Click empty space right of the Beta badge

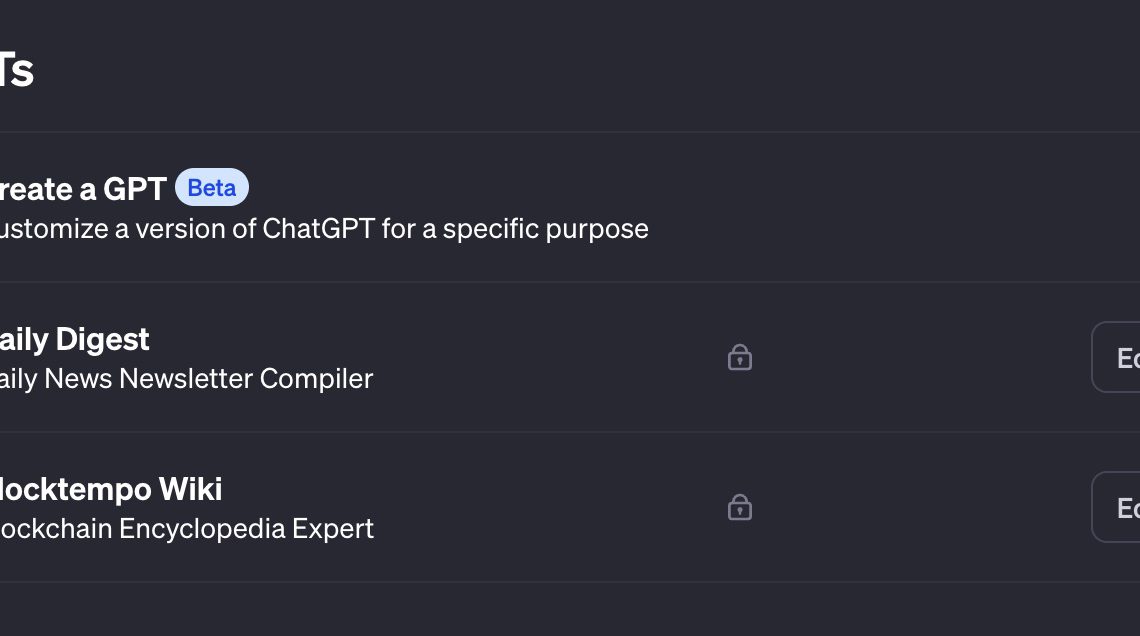click(600, 188)
